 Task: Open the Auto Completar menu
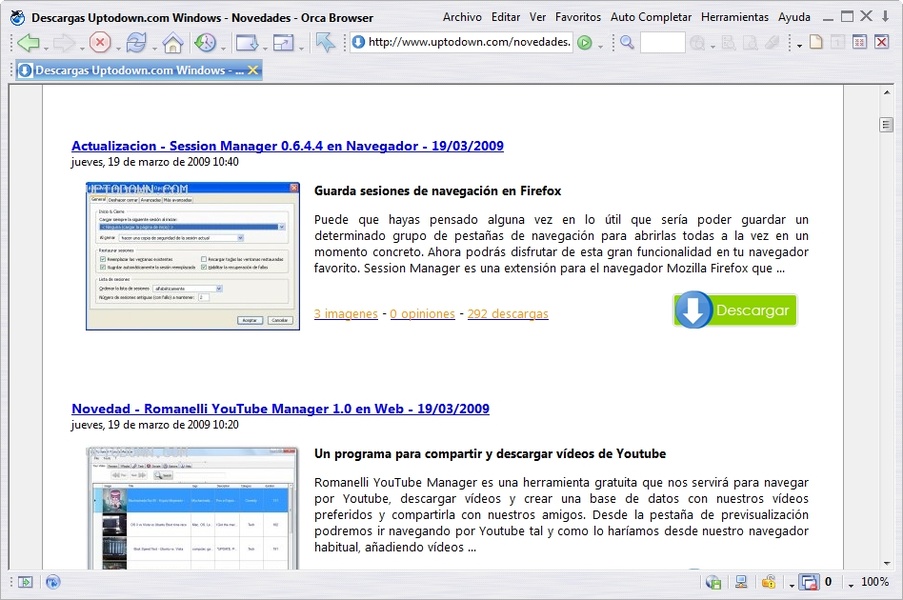click(x=651, y=17)
